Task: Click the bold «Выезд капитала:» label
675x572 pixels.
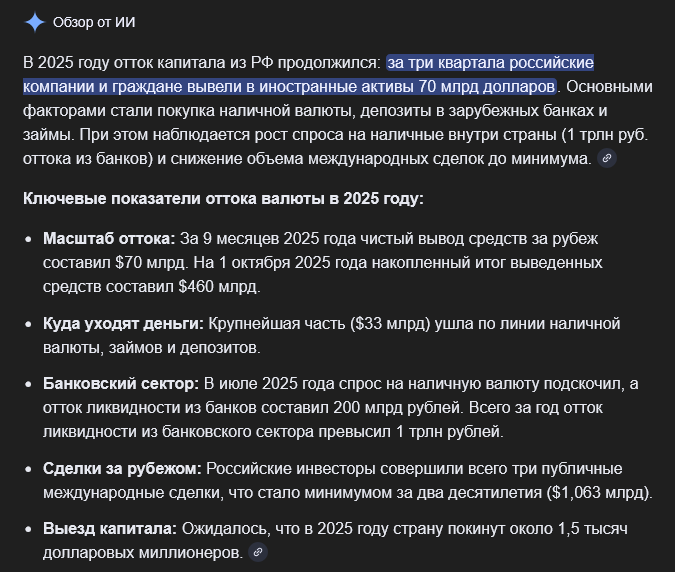Action: [110, 528]
